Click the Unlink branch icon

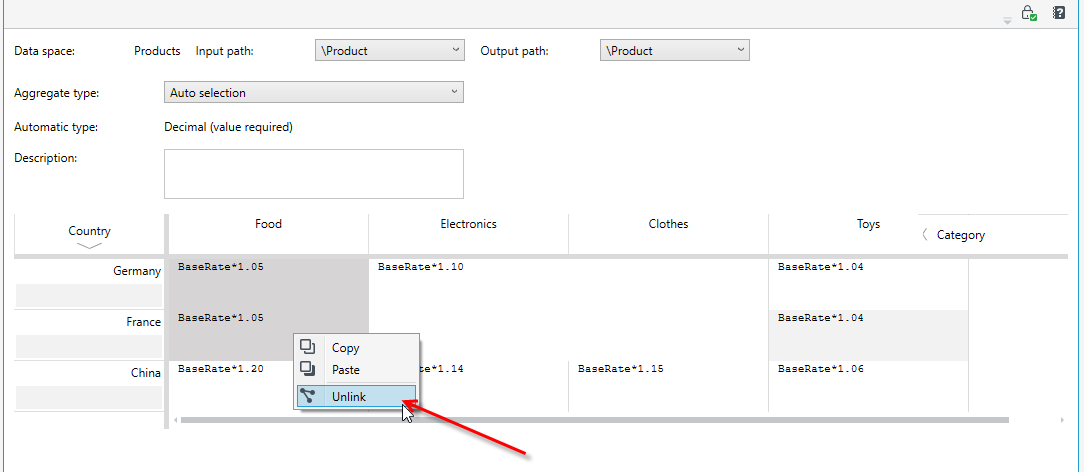pyautogui.click(x=308, y=396)
